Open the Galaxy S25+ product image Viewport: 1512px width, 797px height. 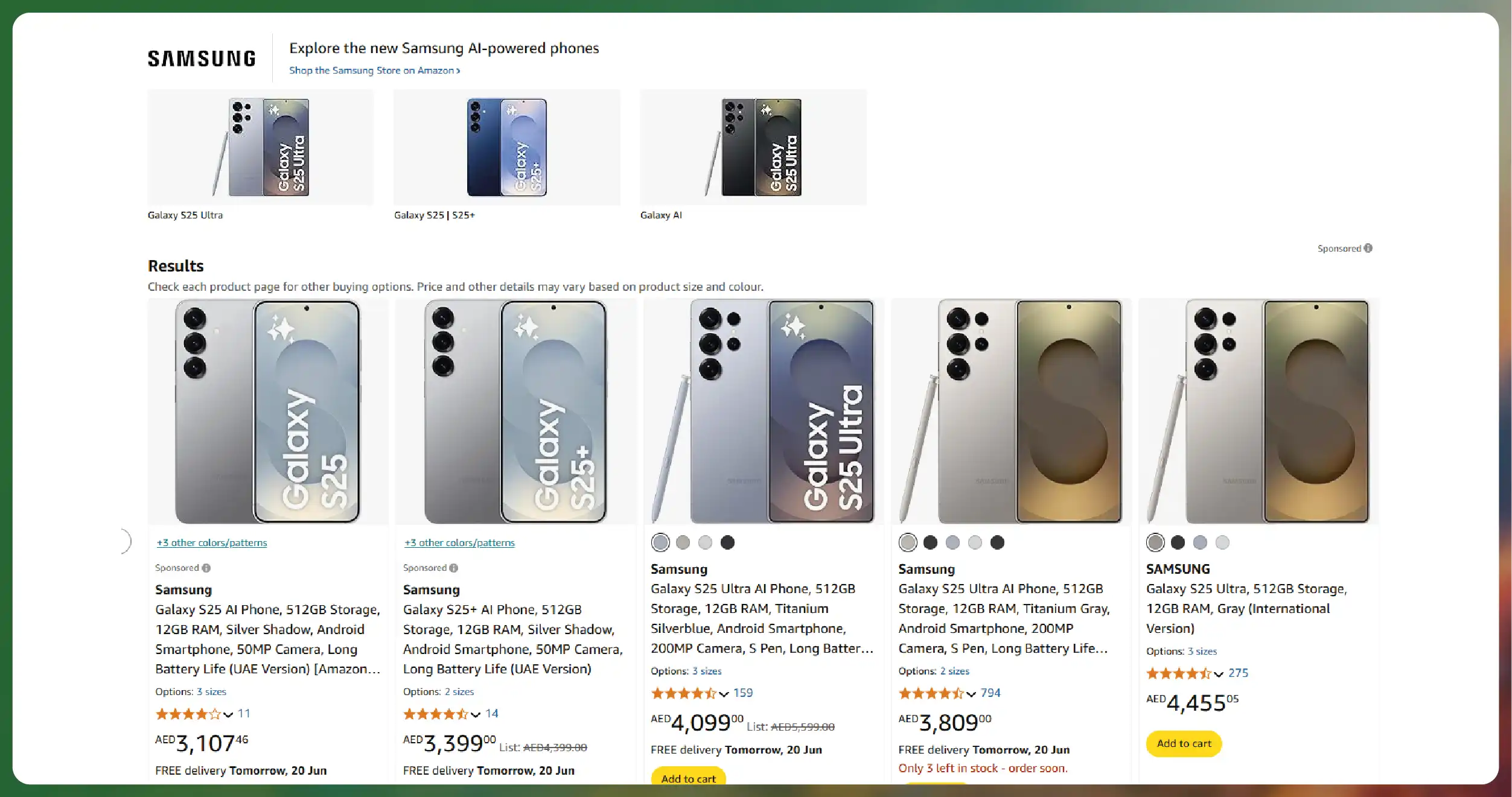[515, 411]
